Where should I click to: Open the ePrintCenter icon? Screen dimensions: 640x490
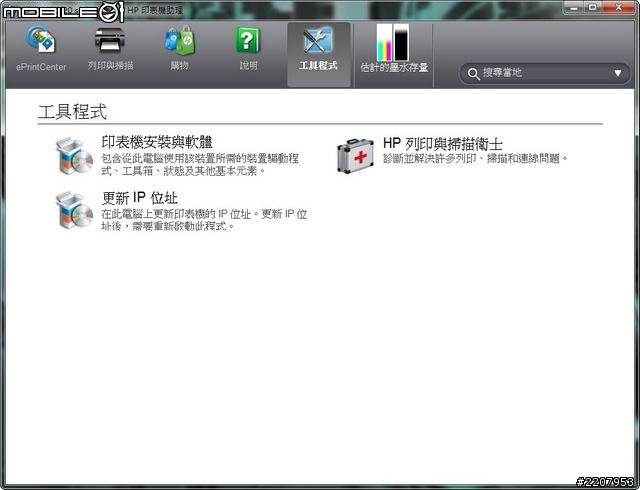pyautogui.click(x=40, y=39)
